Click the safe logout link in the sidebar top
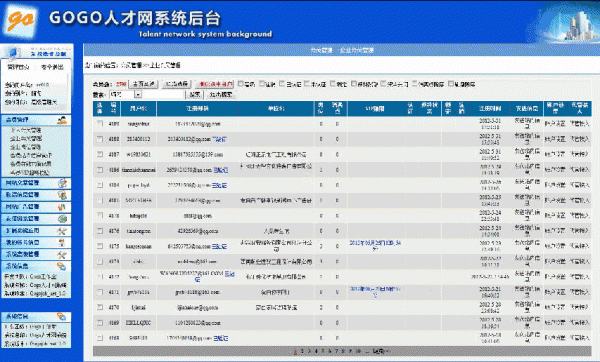The image size is (600, 362). coord(52,67)
